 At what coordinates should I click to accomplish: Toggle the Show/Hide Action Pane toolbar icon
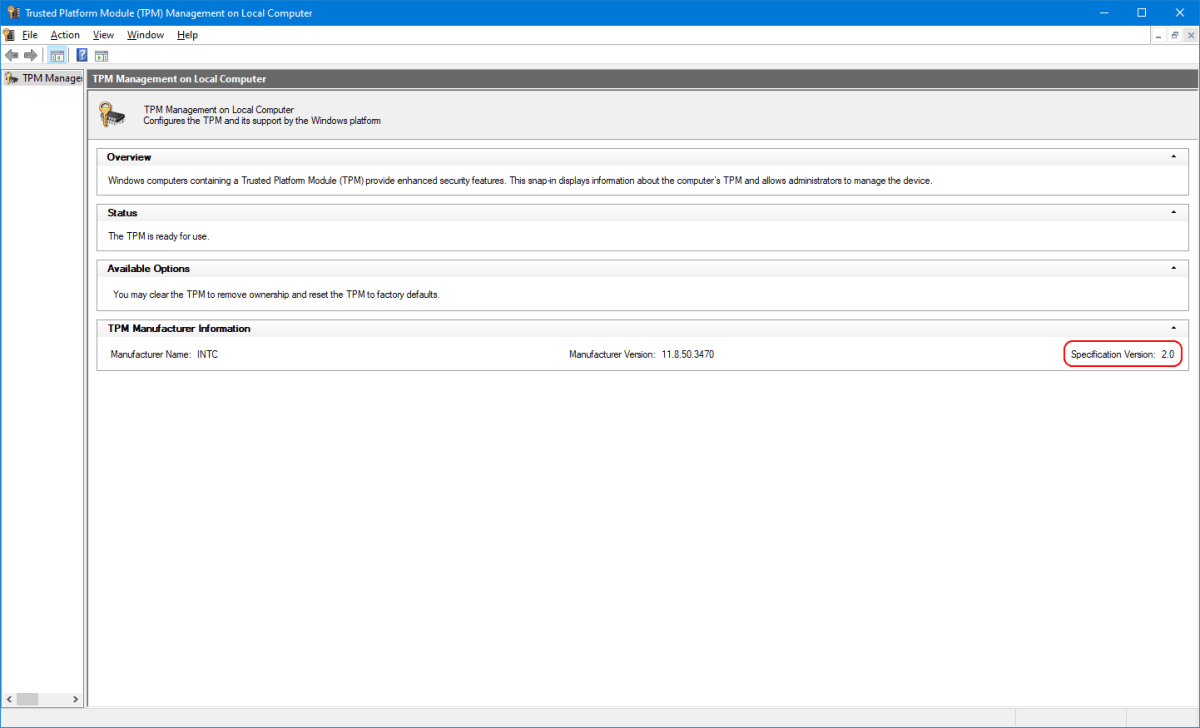pos(101,55)
